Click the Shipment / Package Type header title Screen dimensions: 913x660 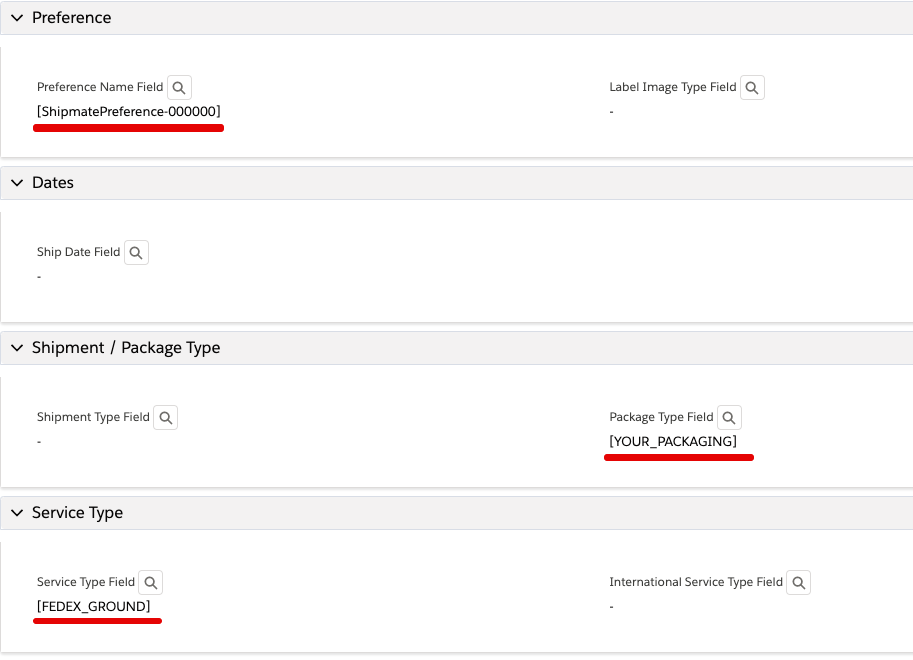pyautogui.click(x=126, y=348)
